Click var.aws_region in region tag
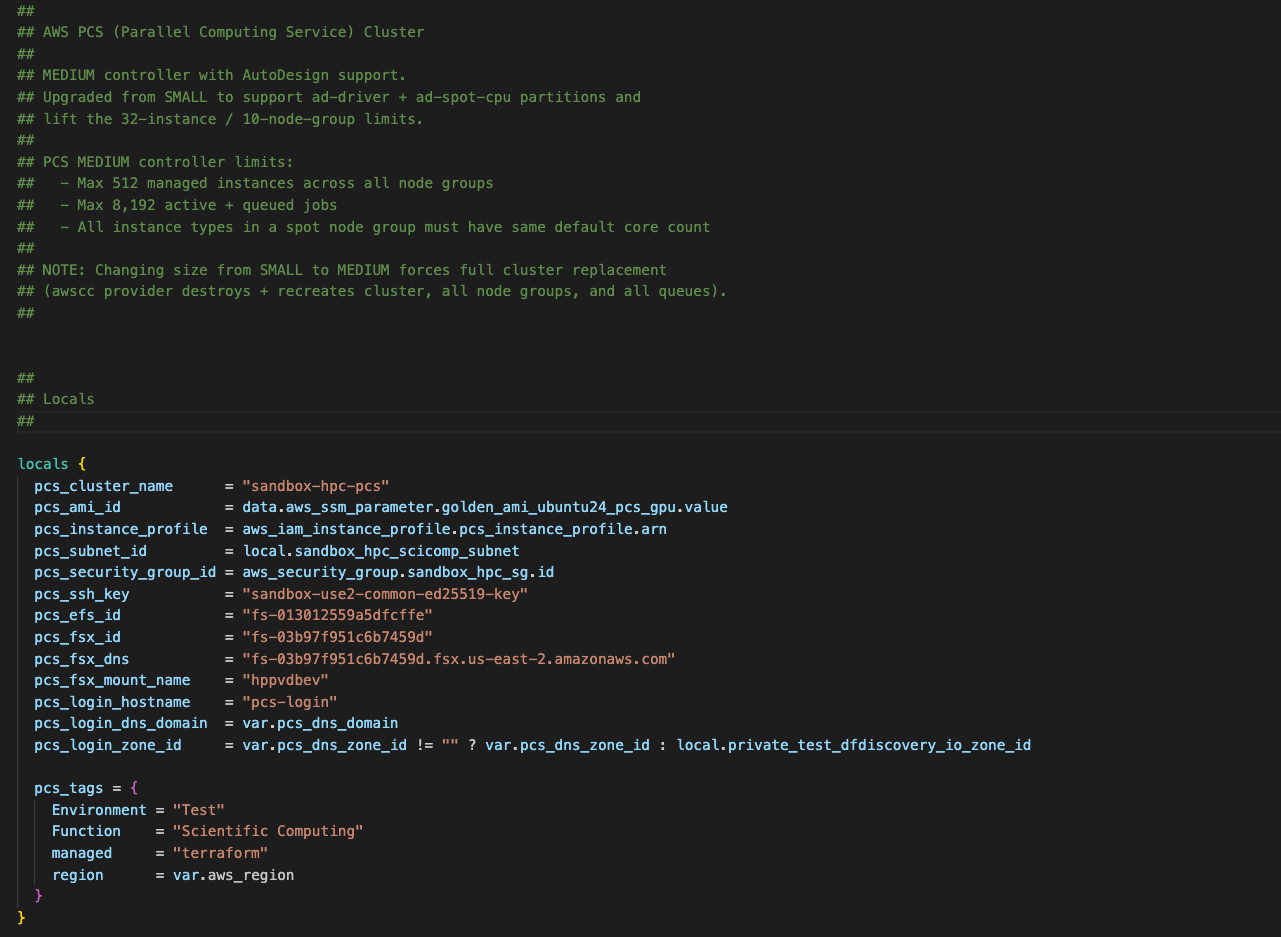1281x937 pixels. [x=233, y=875]
